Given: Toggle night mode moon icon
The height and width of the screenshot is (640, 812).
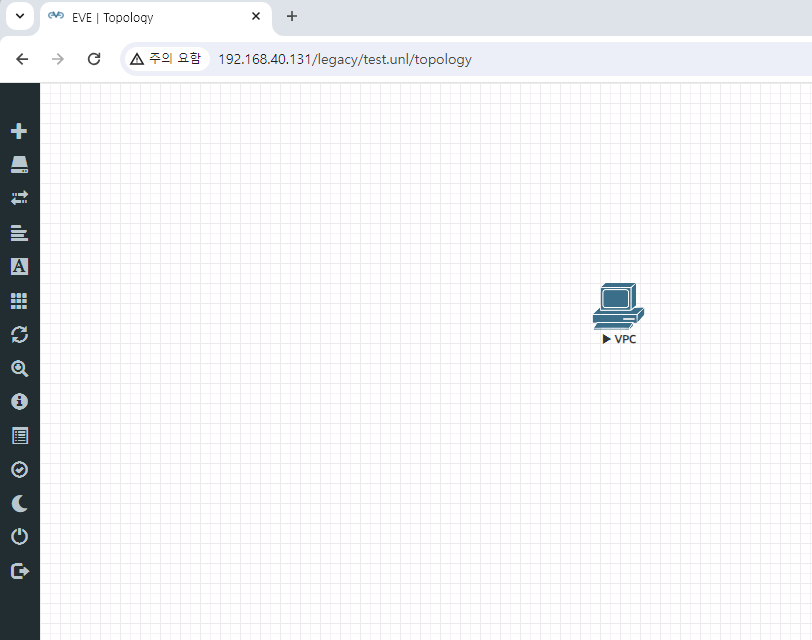Looking at the screenshot, I should point(19,503).
